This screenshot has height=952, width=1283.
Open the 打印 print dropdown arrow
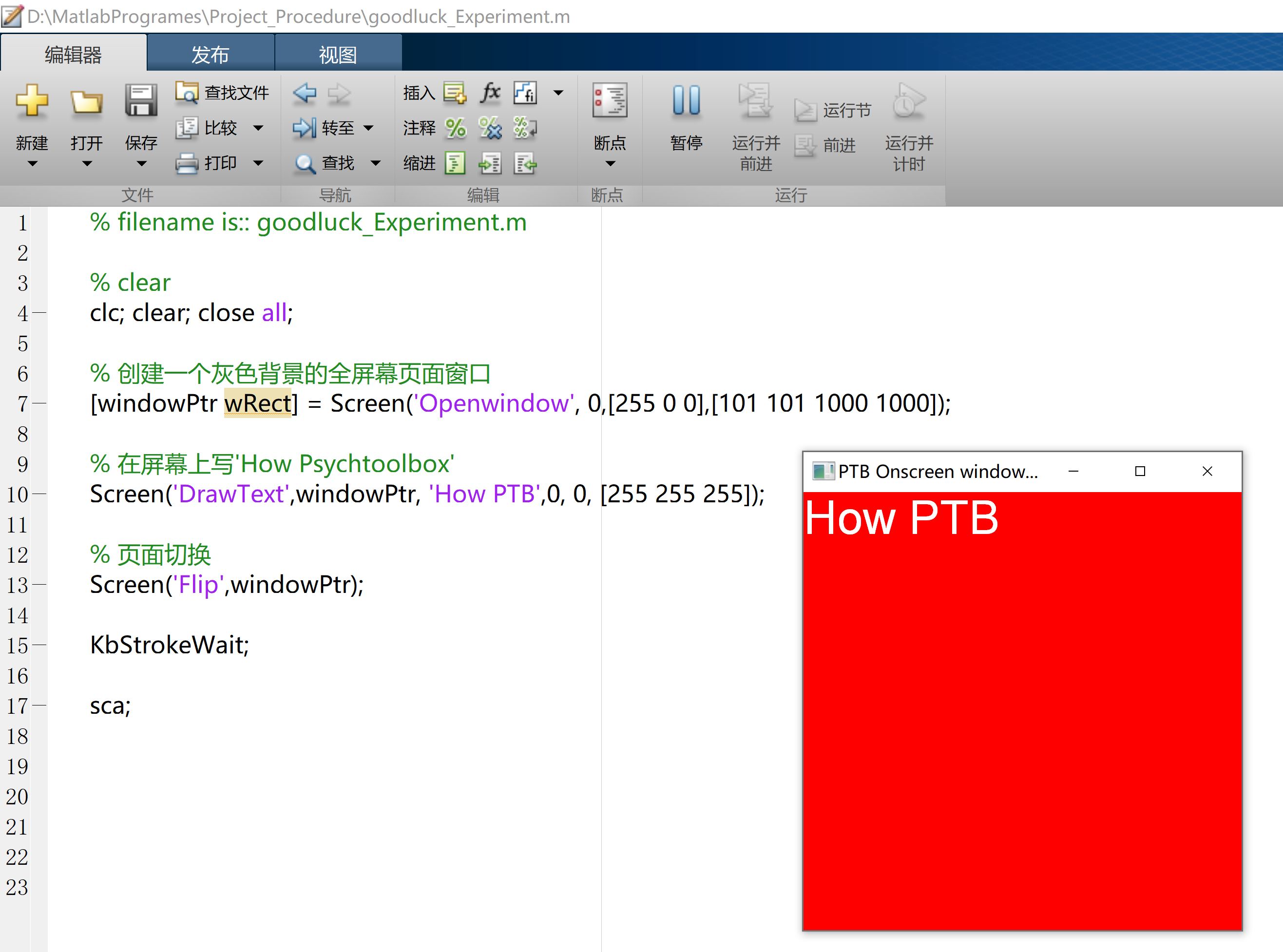[x=258, y=163]
